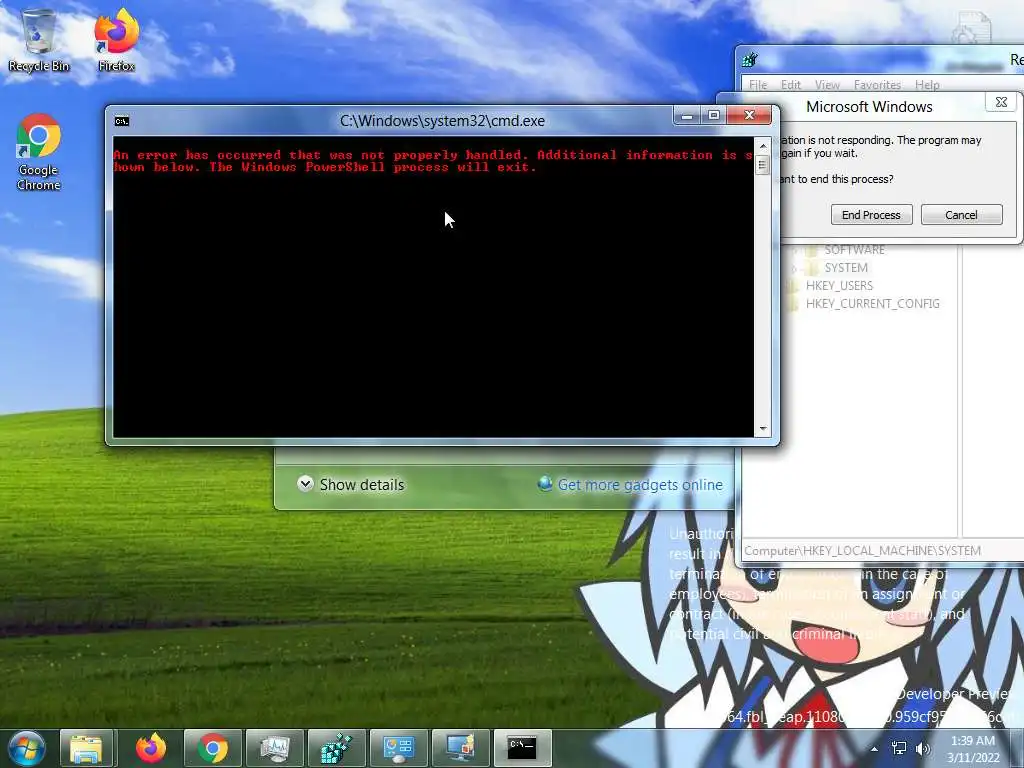The height and width of the screenshot is (768, 1024).
Task: Close the Microsoft Windows dialog
Action: tap(1001, 103)
